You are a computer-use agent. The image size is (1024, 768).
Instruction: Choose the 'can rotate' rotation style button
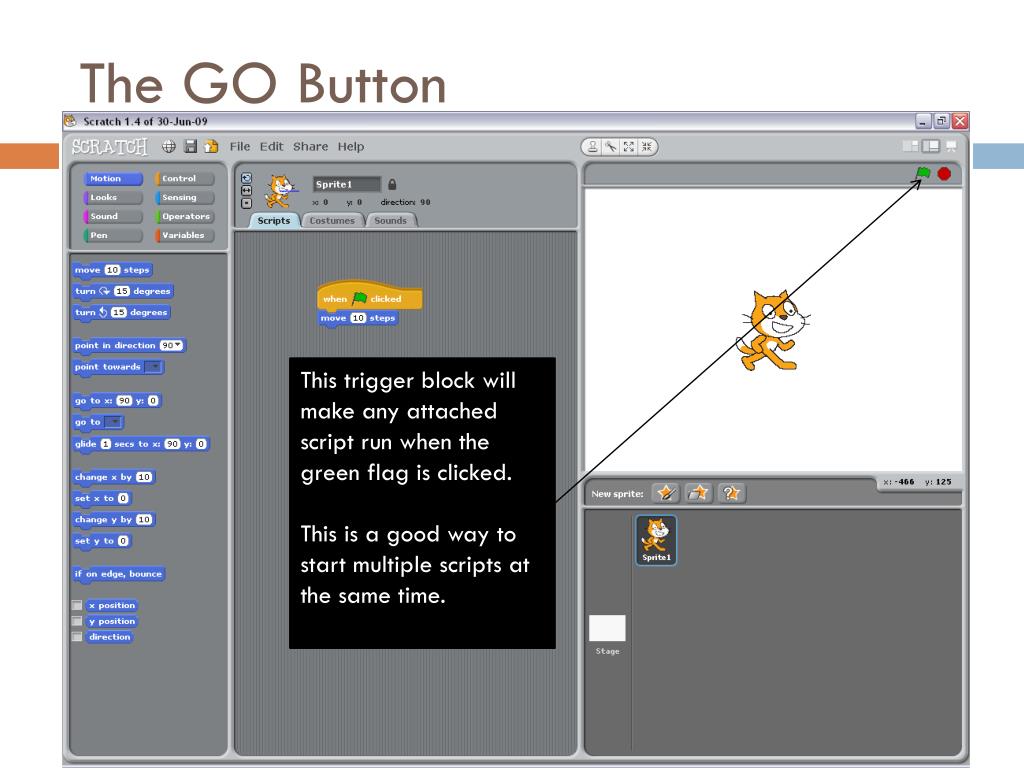[246, 178]
